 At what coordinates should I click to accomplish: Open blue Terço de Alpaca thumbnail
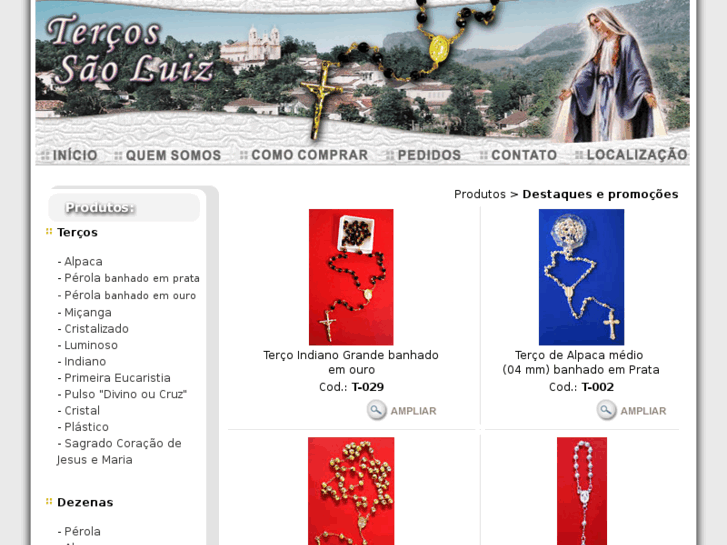click(581, 277)
